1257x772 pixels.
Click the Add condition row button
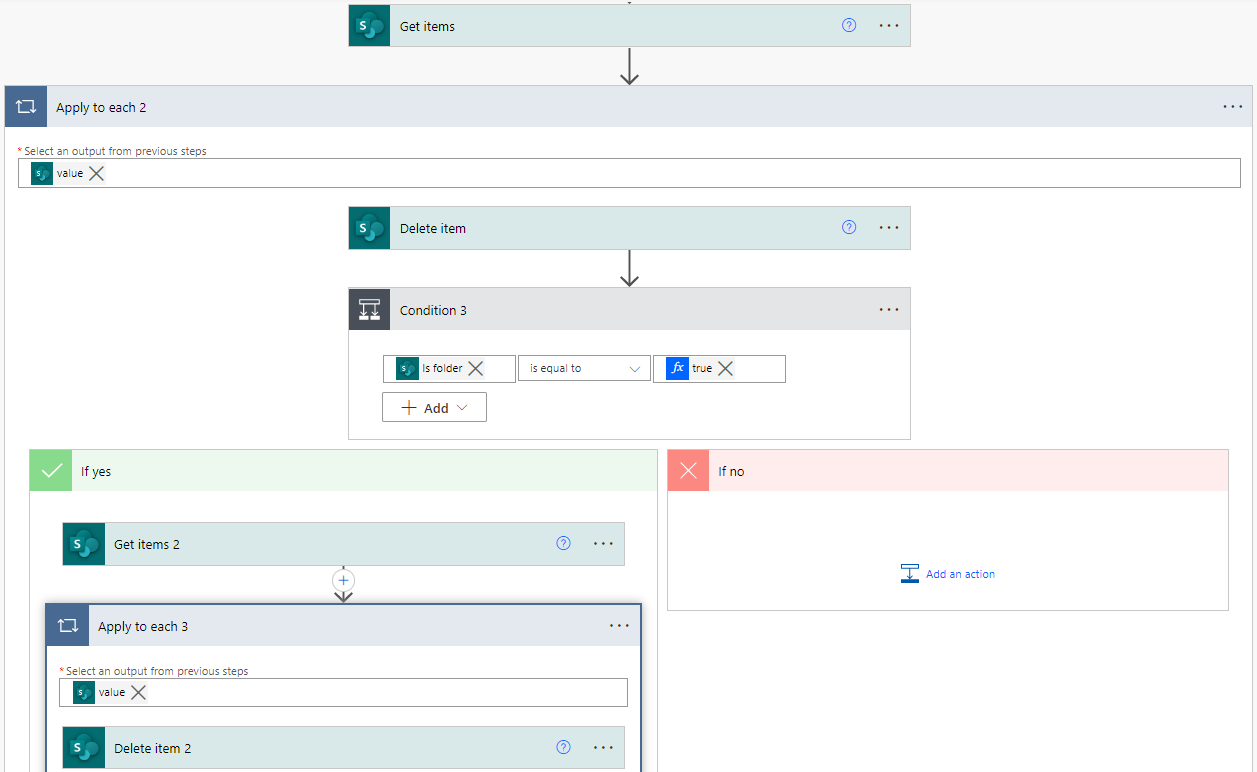434,407
